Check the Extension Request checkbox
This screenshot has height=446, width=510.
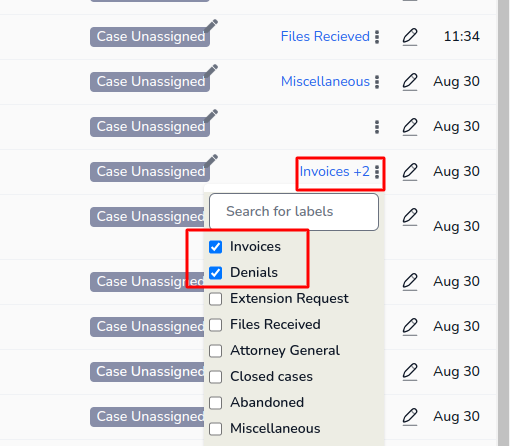point(216,299)
